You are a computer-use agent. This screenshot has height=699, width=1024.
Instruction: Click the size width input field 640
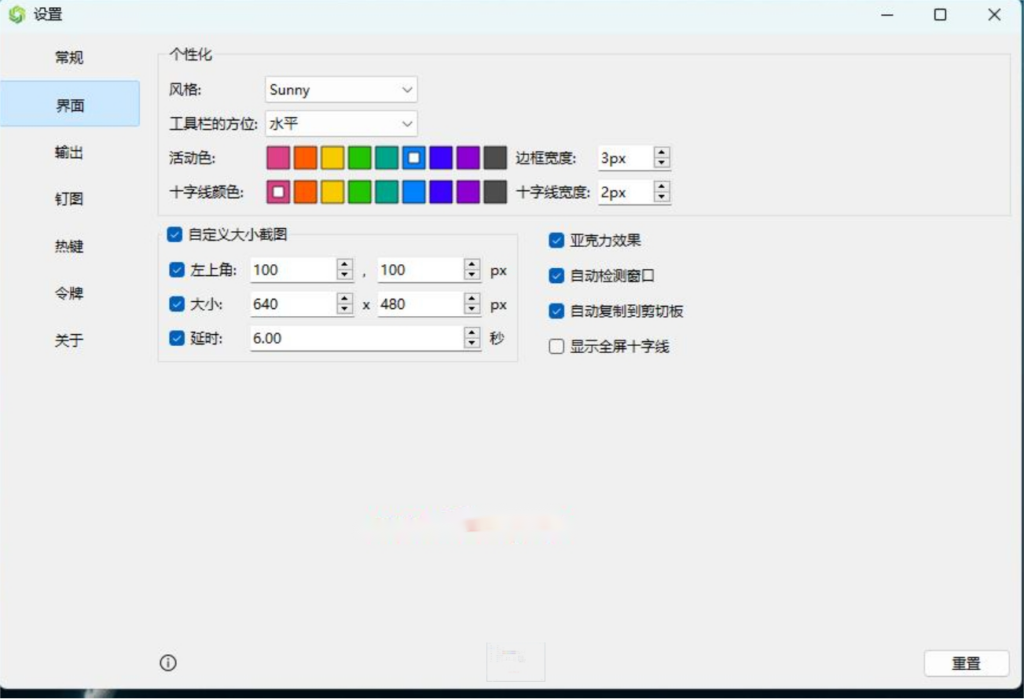(x=292, y=304)
